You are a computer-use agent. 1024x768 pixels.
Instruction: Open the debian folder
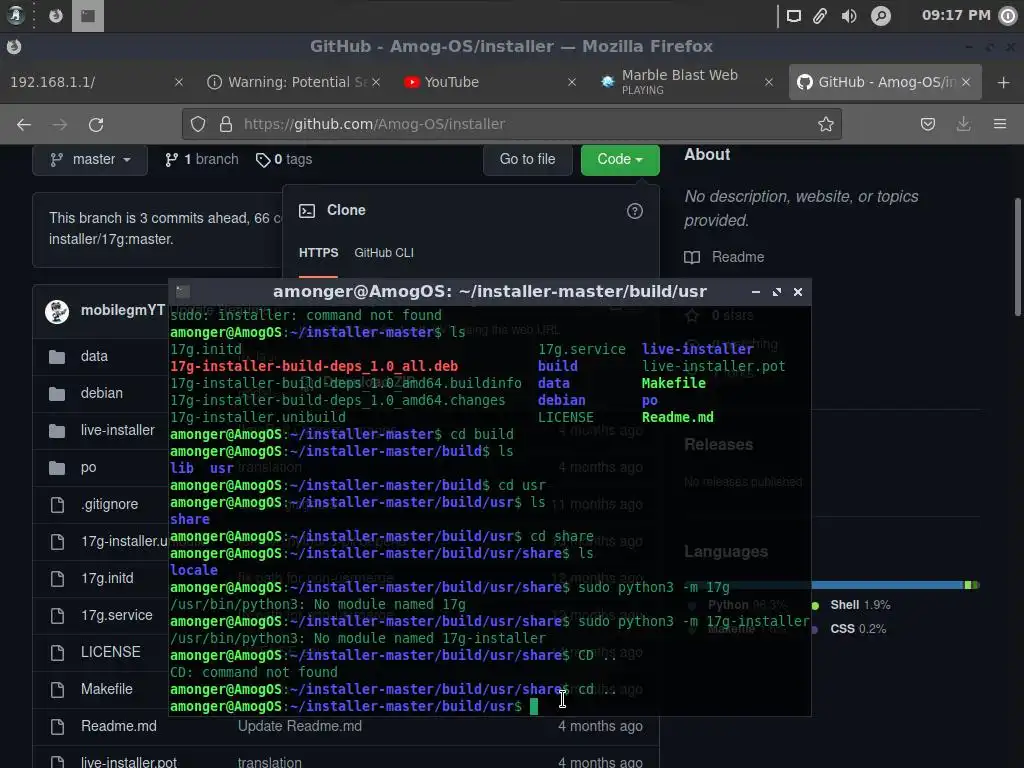101,393
